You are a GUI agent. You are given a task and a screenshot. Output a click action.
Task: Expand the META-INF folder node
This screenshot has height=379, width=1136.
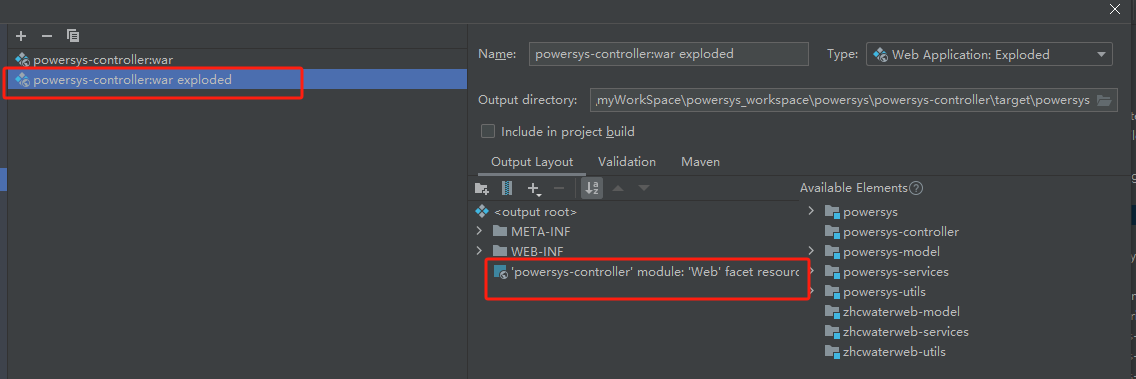click(x=479, y=231)
